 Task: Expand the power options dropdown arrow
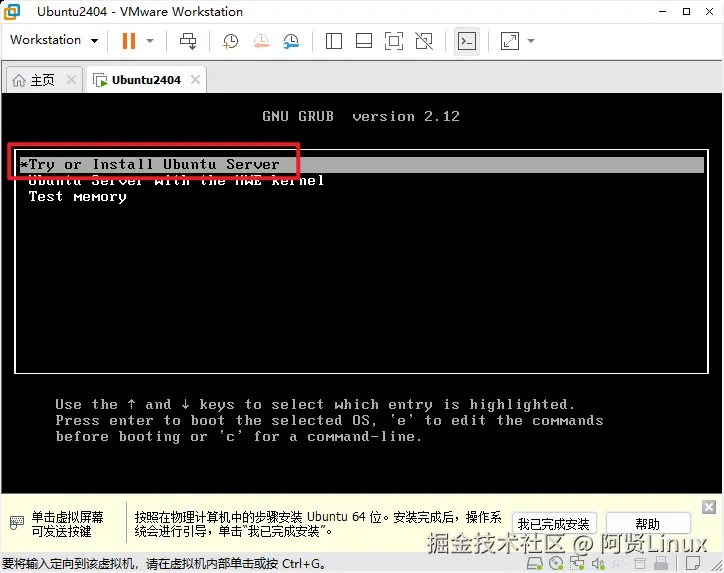point(150,41)
